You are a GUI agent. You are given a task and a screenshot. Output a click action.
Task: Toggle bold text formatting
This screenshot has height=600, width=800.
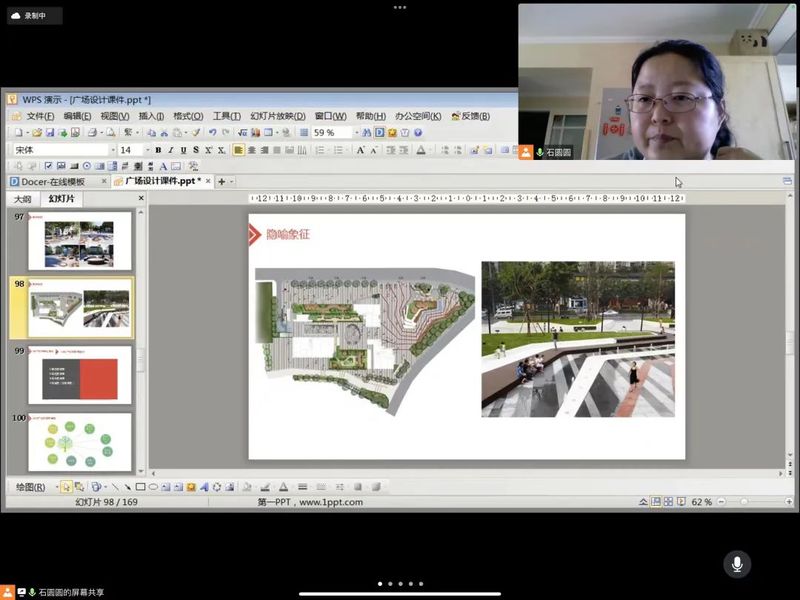tap(158, 150)
